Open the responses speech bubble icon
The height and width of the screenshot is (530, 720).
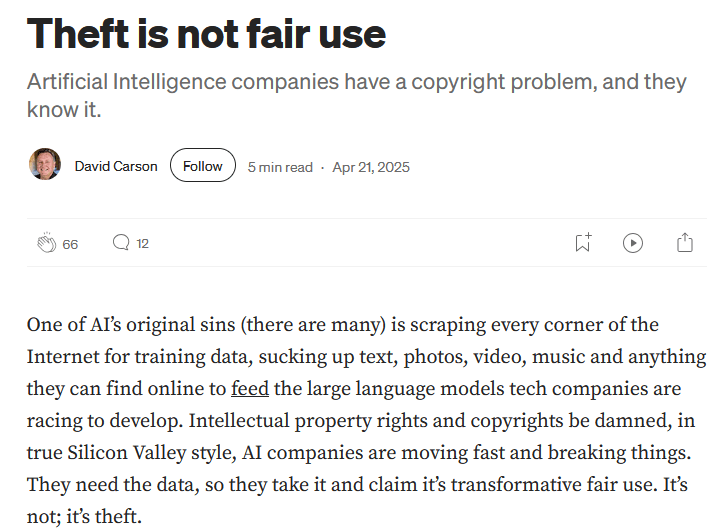[121, 242]
